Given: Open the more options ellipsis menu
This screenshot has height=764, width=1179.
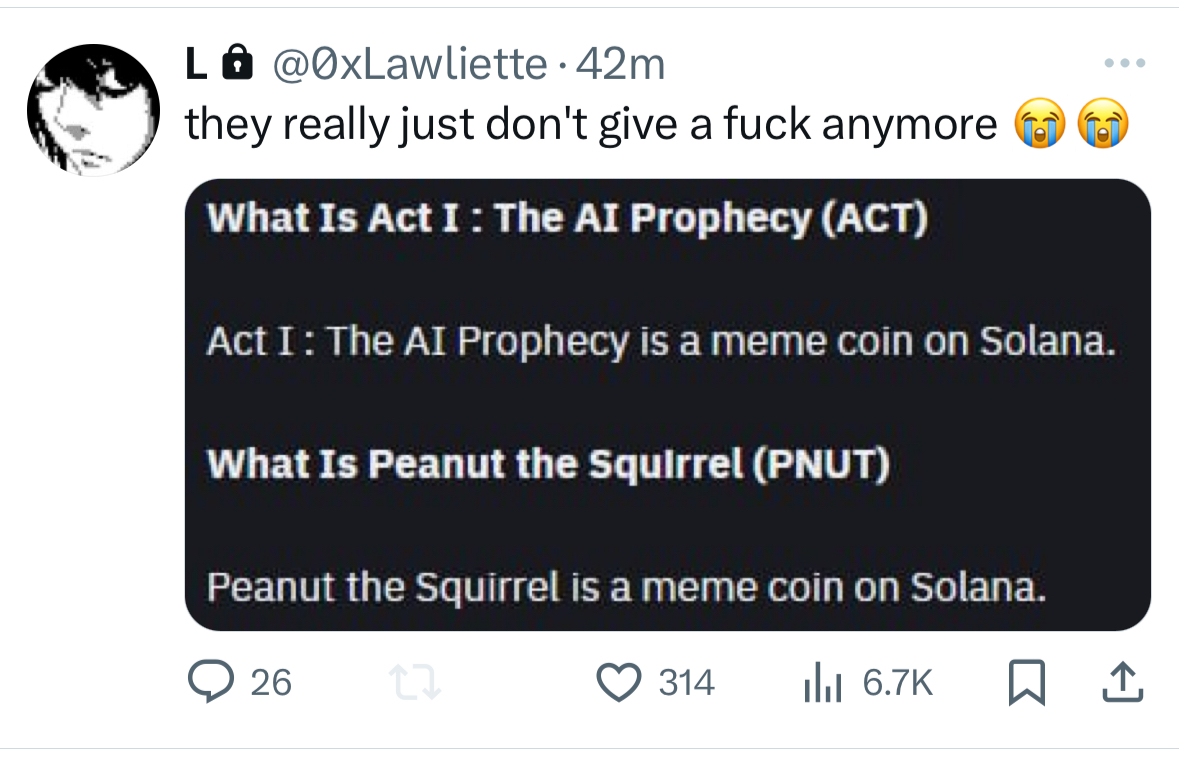Looking at the screenshot, I should tap(1125, 62).
